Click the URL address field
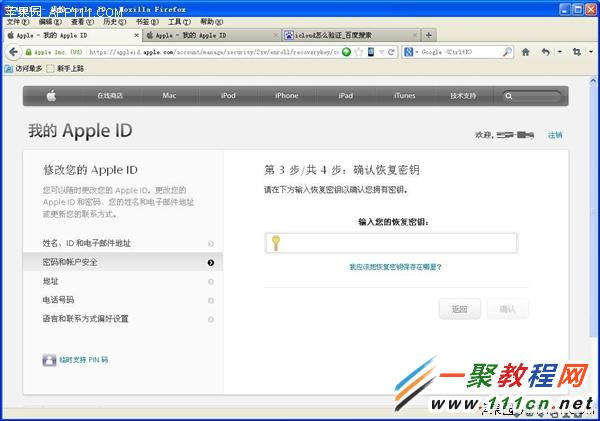The height and width of the screenshot is (421, 600). tap(214, 52)
